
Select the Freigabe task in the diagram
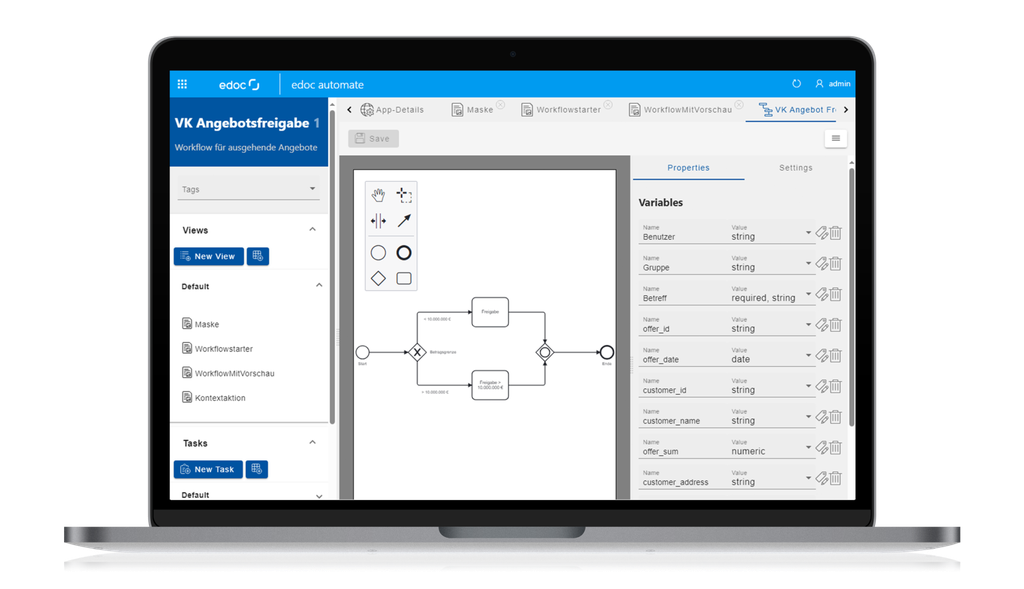[490, 312]
